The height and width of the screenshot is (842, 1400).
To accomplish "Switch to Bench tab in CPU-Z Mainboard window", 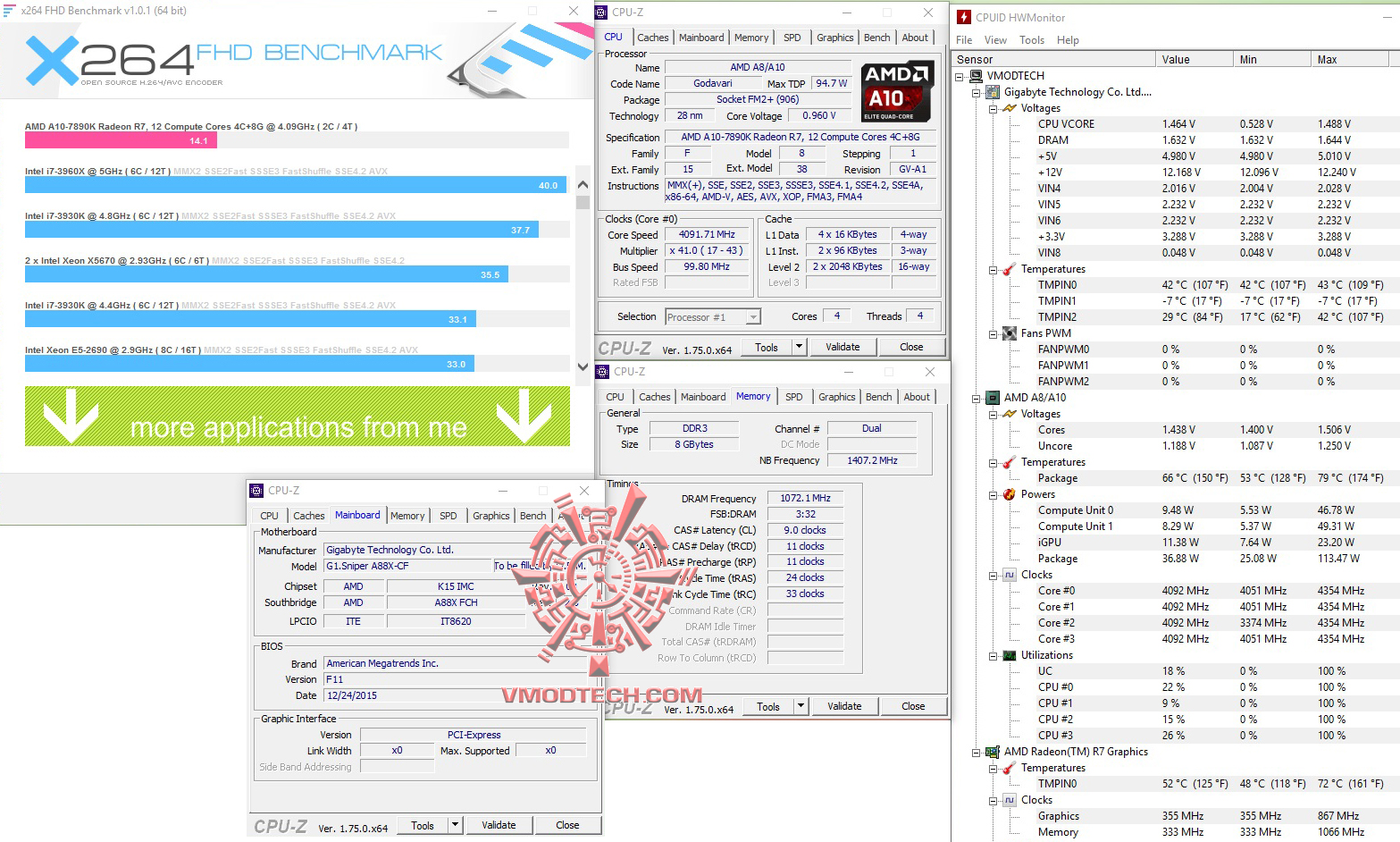I will pos(532,516).
